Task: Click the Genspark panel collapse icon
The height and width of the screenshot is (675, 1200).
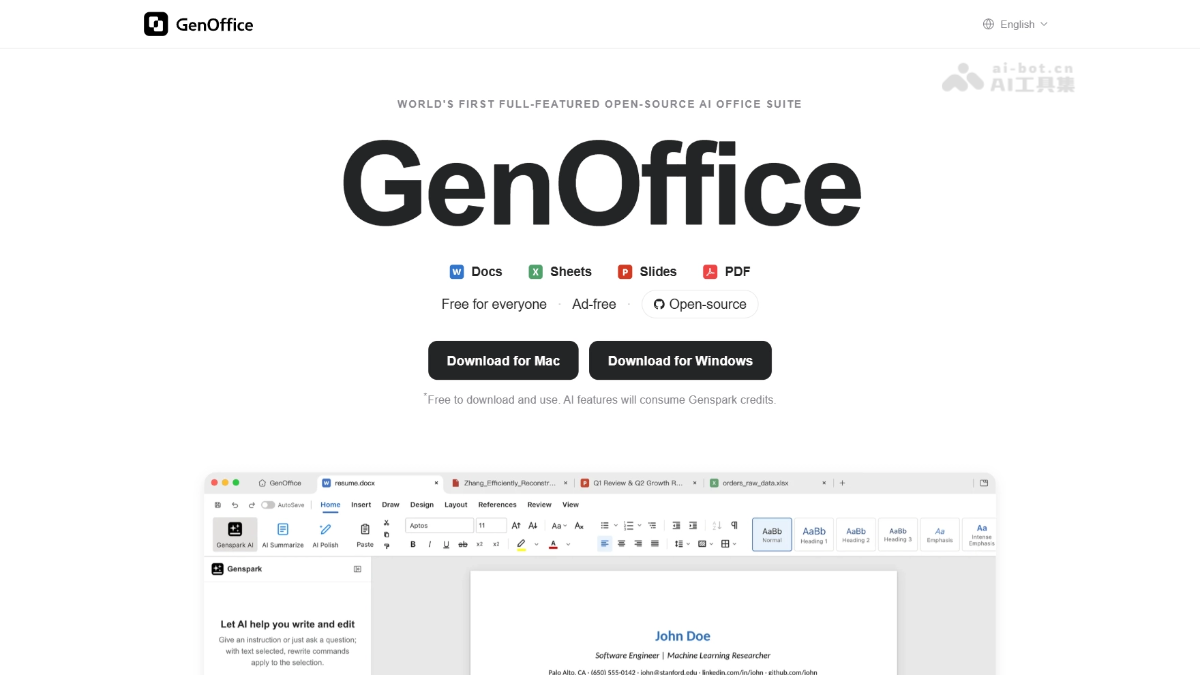Action: point(358,569)
